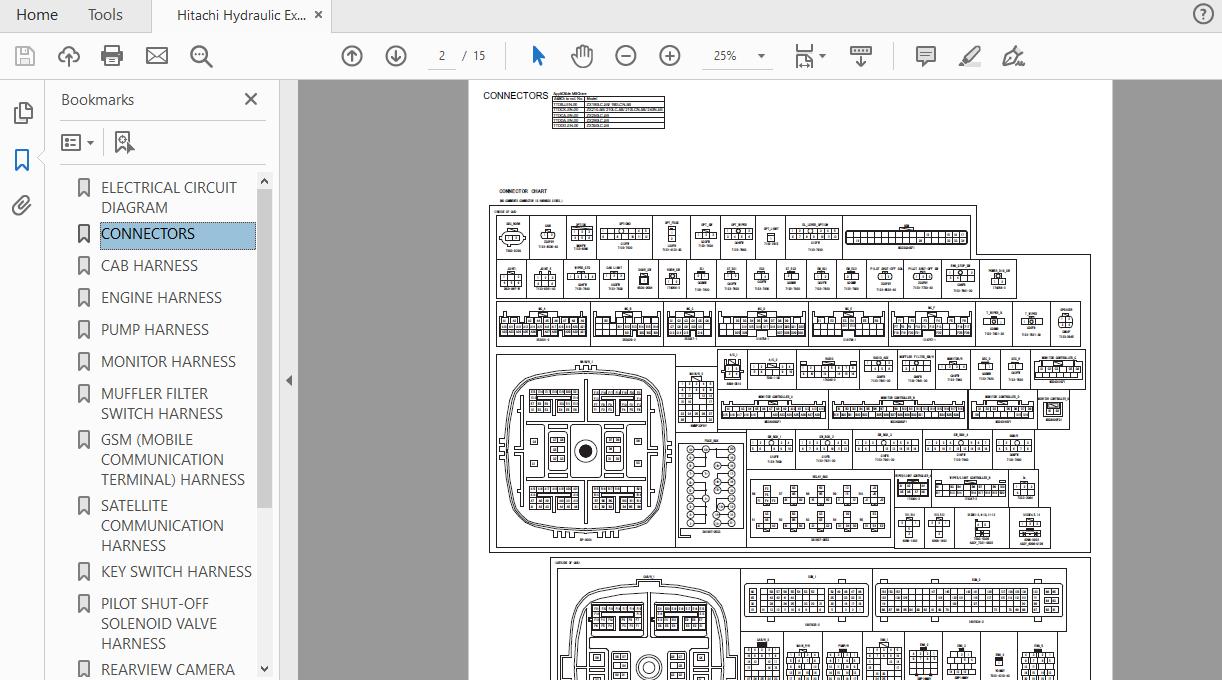Open the Help question mark
Screen dimensions: 1222x680
tap(1203, 14)
